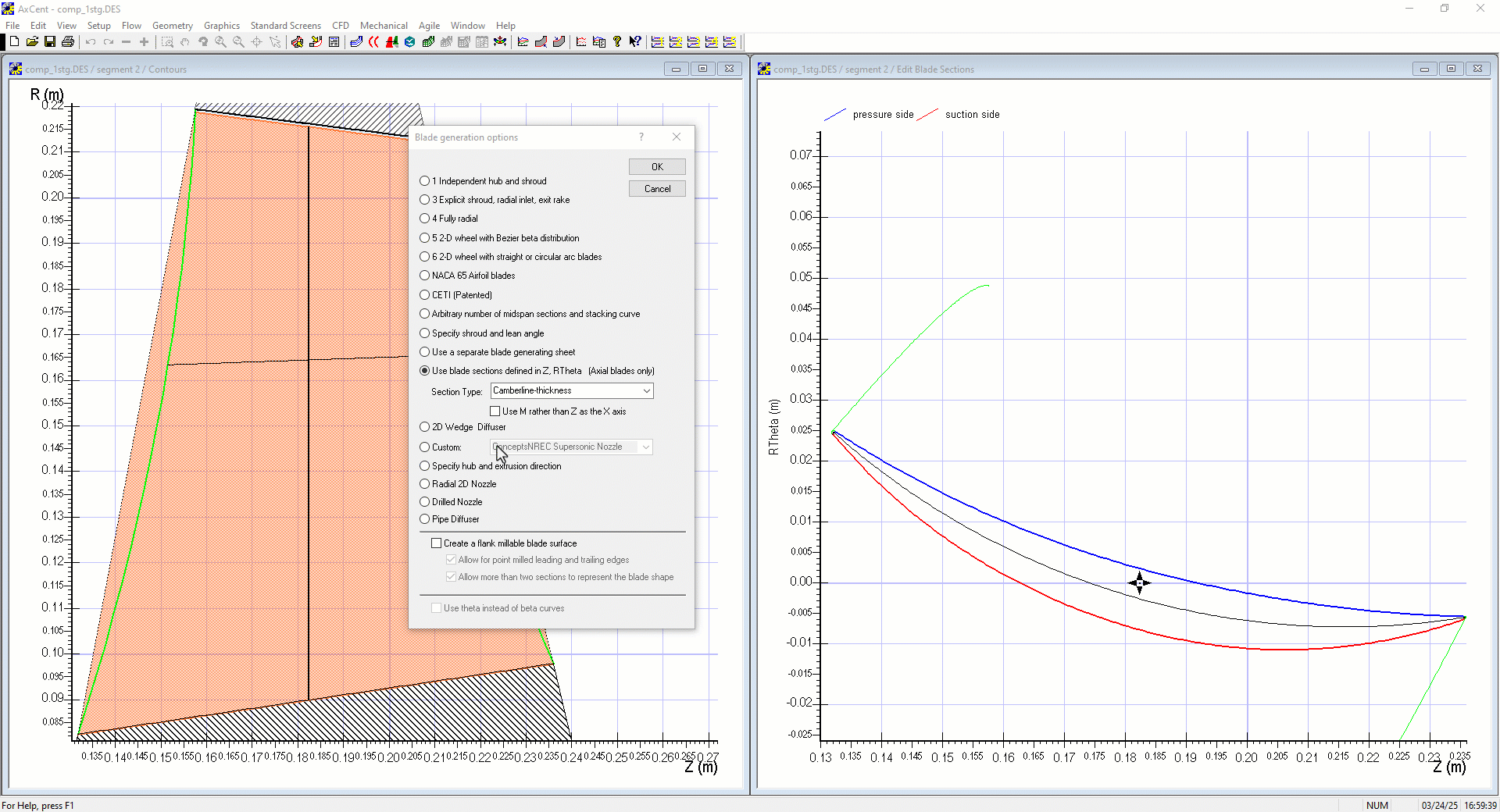The height and width of the screenshot is (812, 1500).
Task: Click the plus icon in toolbar
Action: (144, 42)
